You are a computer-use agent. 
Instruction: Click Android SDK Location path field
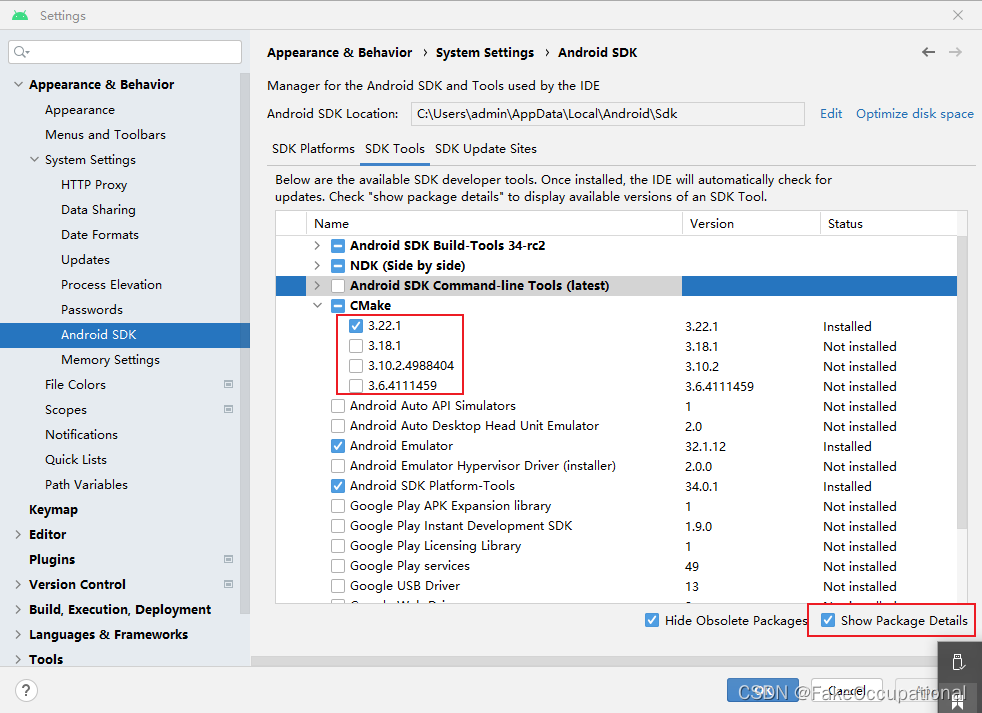pos(607,114)
